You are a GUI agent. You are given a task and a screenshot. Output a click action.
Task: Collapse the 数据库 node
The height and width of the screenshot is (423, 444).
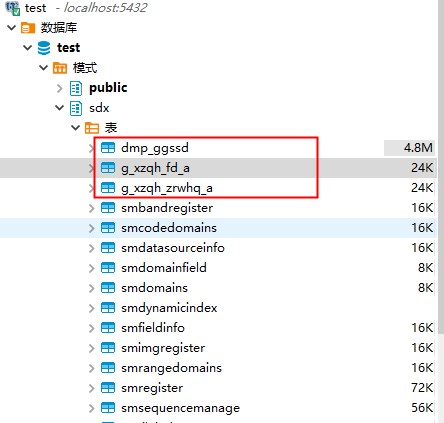pyautogui.click(x=12, y=28)
